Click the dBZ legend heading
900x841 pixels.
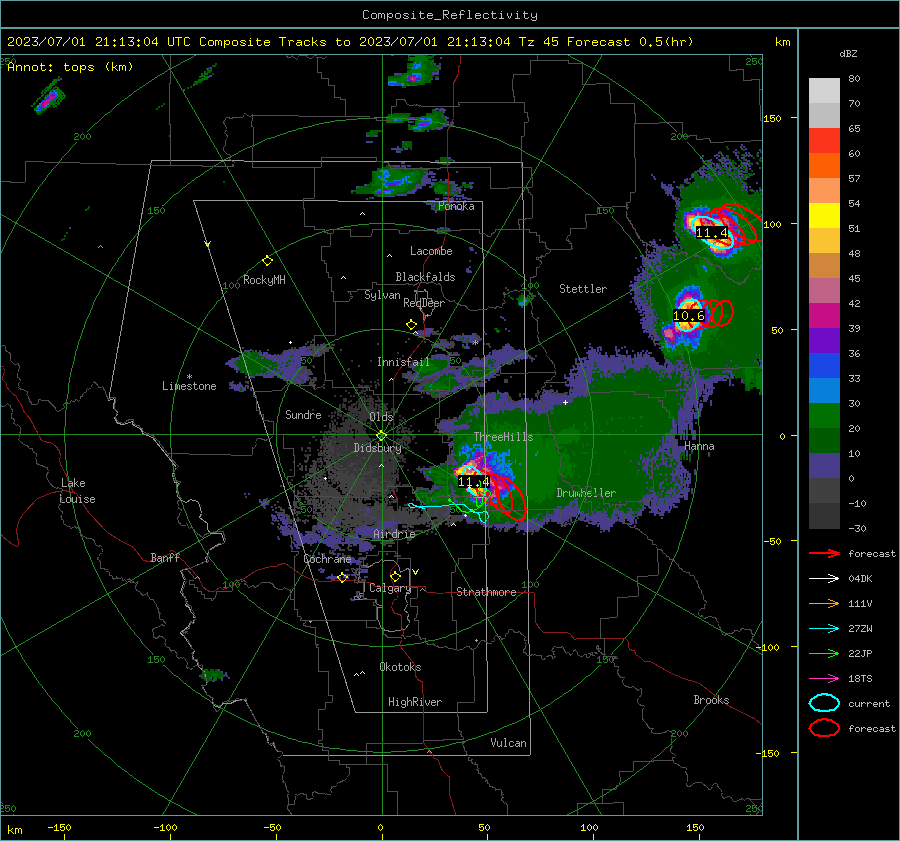tap(848, 54)
